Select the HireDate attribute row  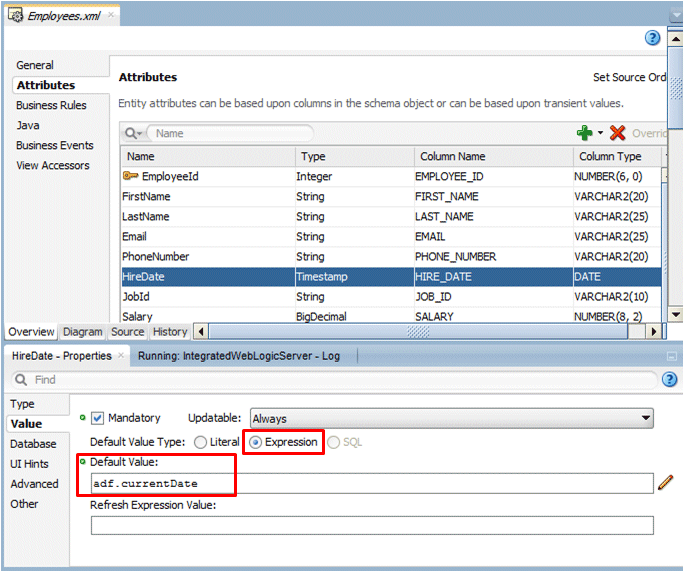[x=391, y=277]
